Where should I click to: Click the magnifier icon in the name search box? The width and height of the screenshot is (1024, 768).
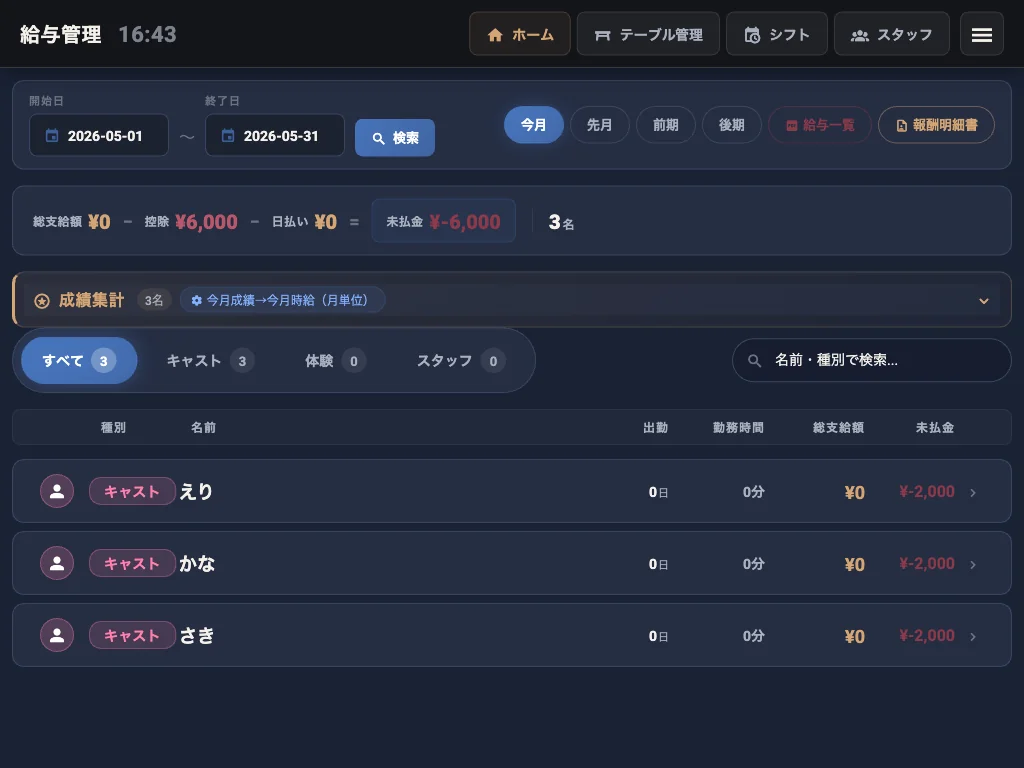click(x=754, y=360)
